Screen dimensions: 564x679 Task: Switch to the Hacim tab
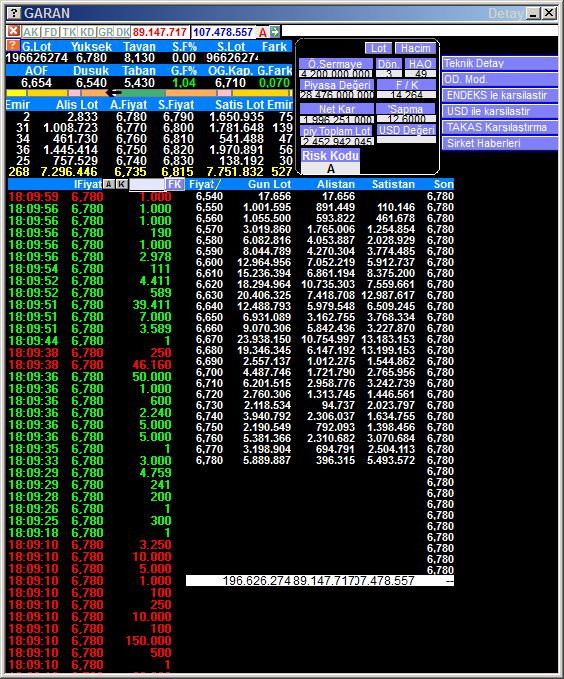[x=415, y=48]
